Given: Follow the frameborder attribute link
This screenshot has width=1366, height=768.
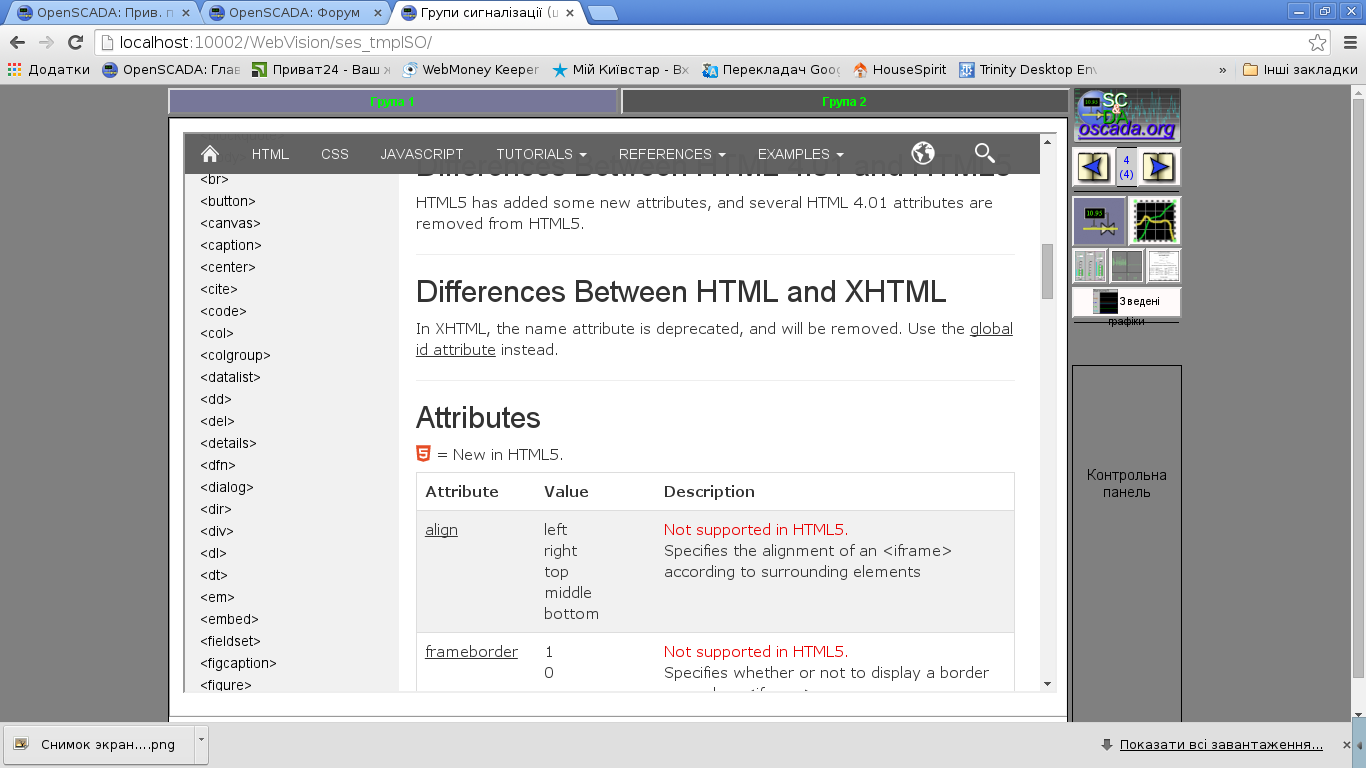Looking at the screenshot, I should tap(471, 652).
